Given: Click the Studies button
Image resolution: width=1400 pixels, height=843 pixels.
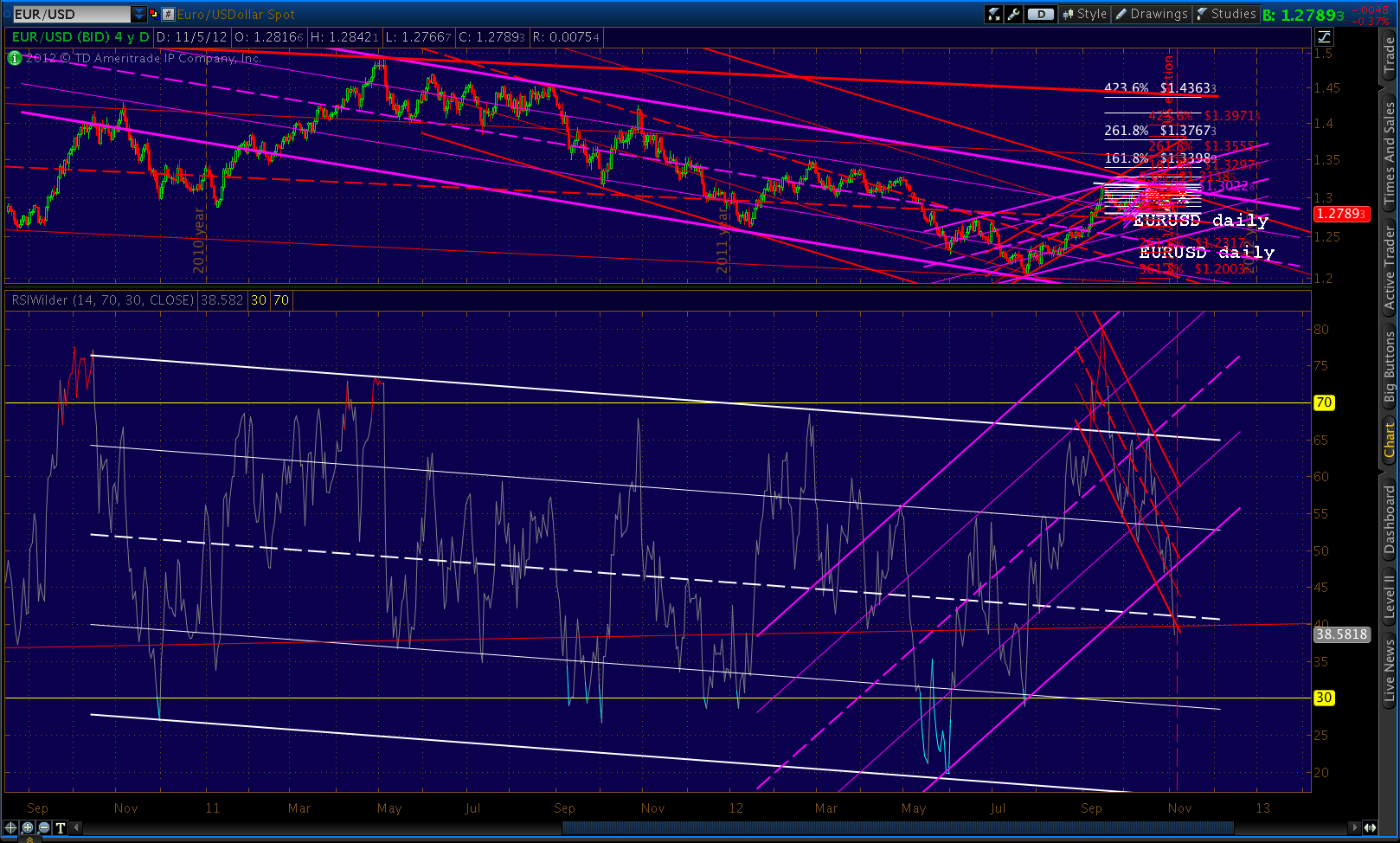Looking at the screenshot, I should tap(1226, 14).
